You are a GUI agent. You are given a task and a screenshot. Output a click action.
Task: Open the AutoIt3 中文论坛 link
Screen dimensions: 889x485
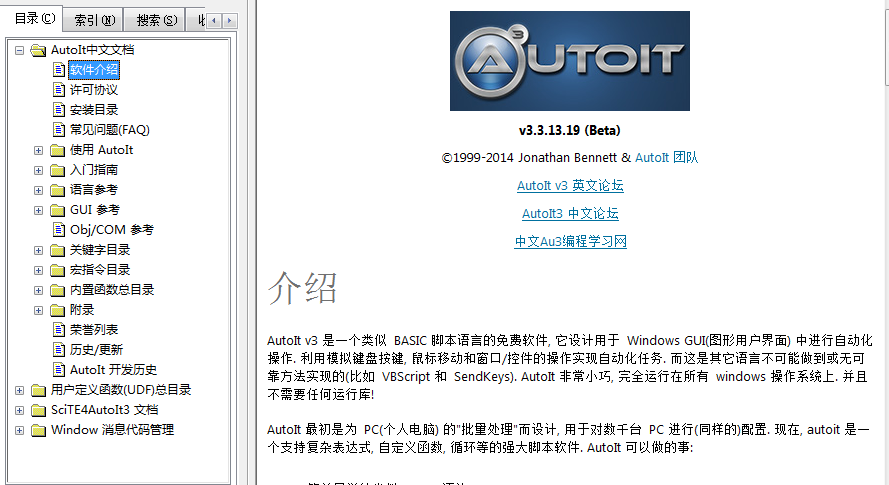570,213
